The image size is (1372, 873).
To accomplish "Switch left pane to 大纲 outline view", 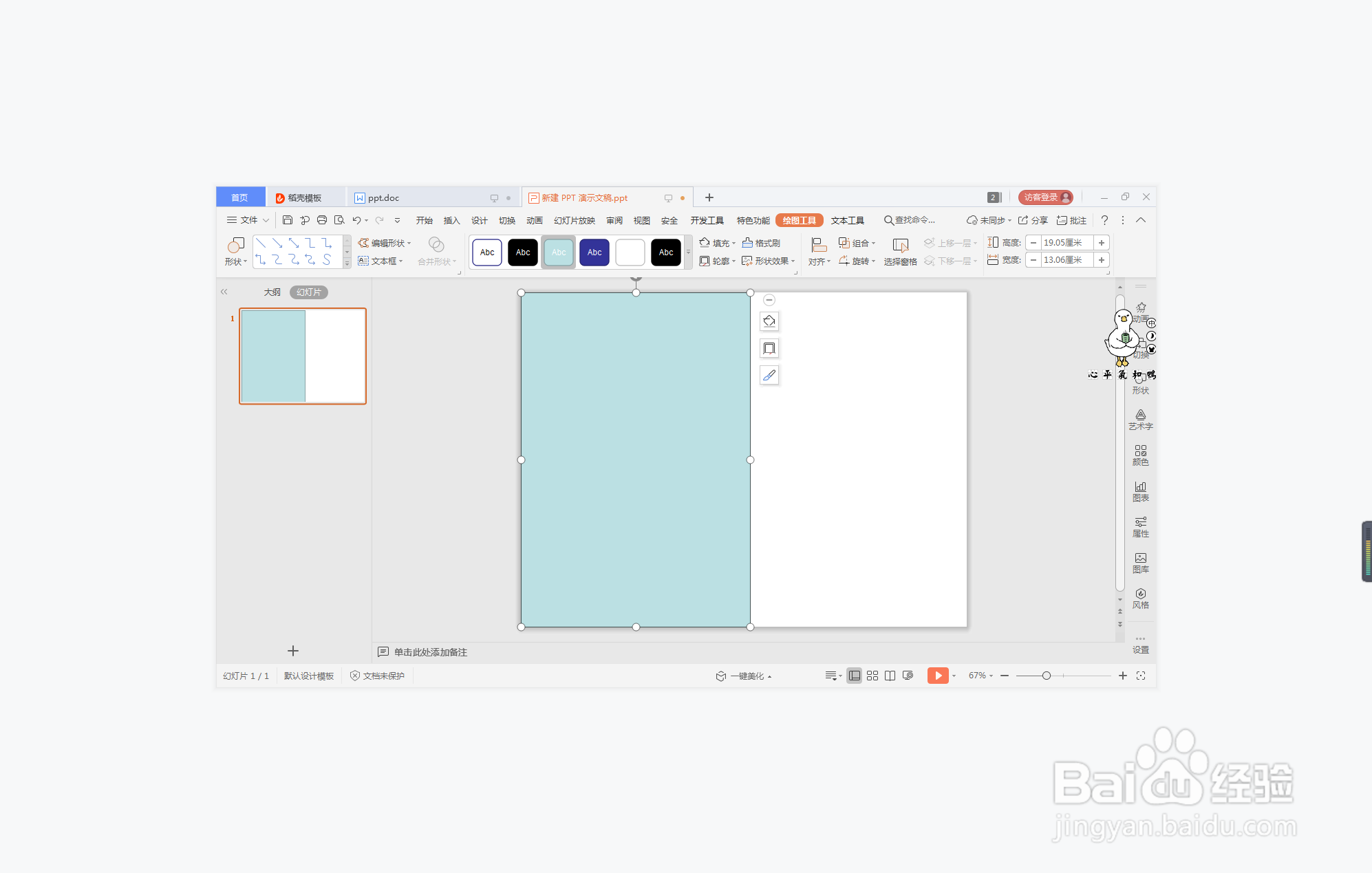I will pos(272,292).
